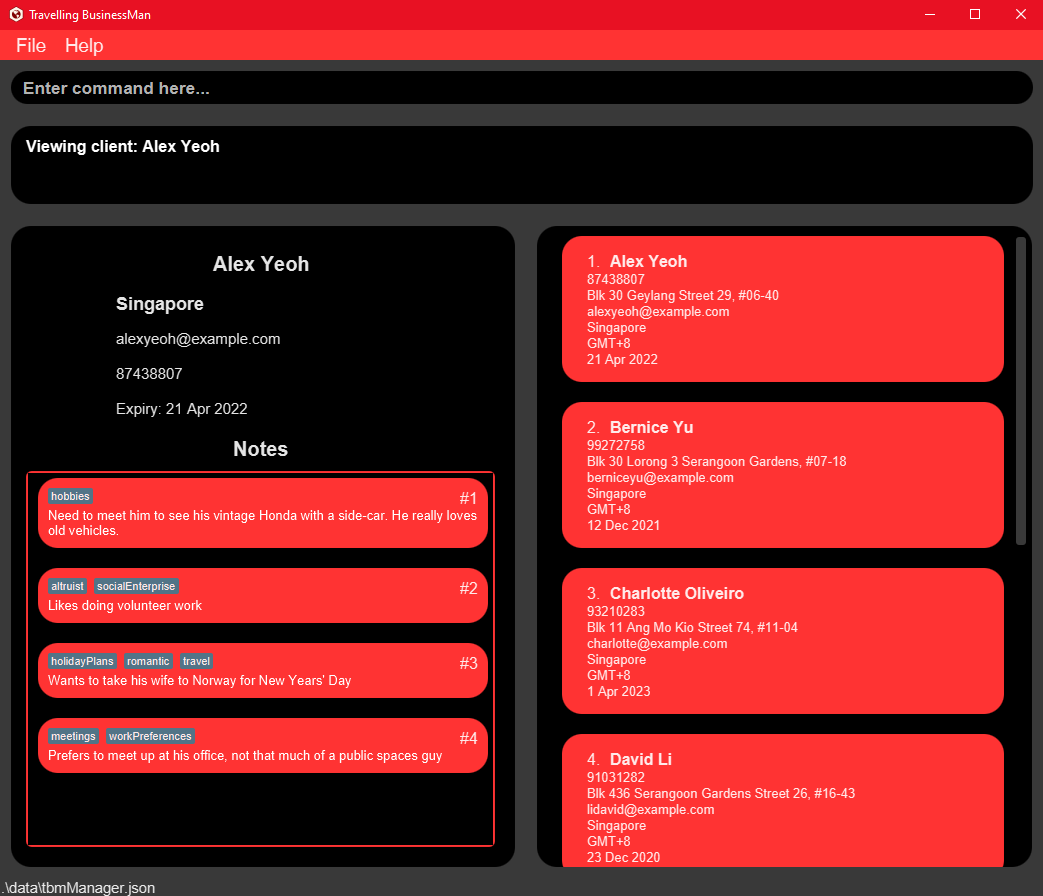
Task: Click the #2 note index label
Action: [468, 588]
